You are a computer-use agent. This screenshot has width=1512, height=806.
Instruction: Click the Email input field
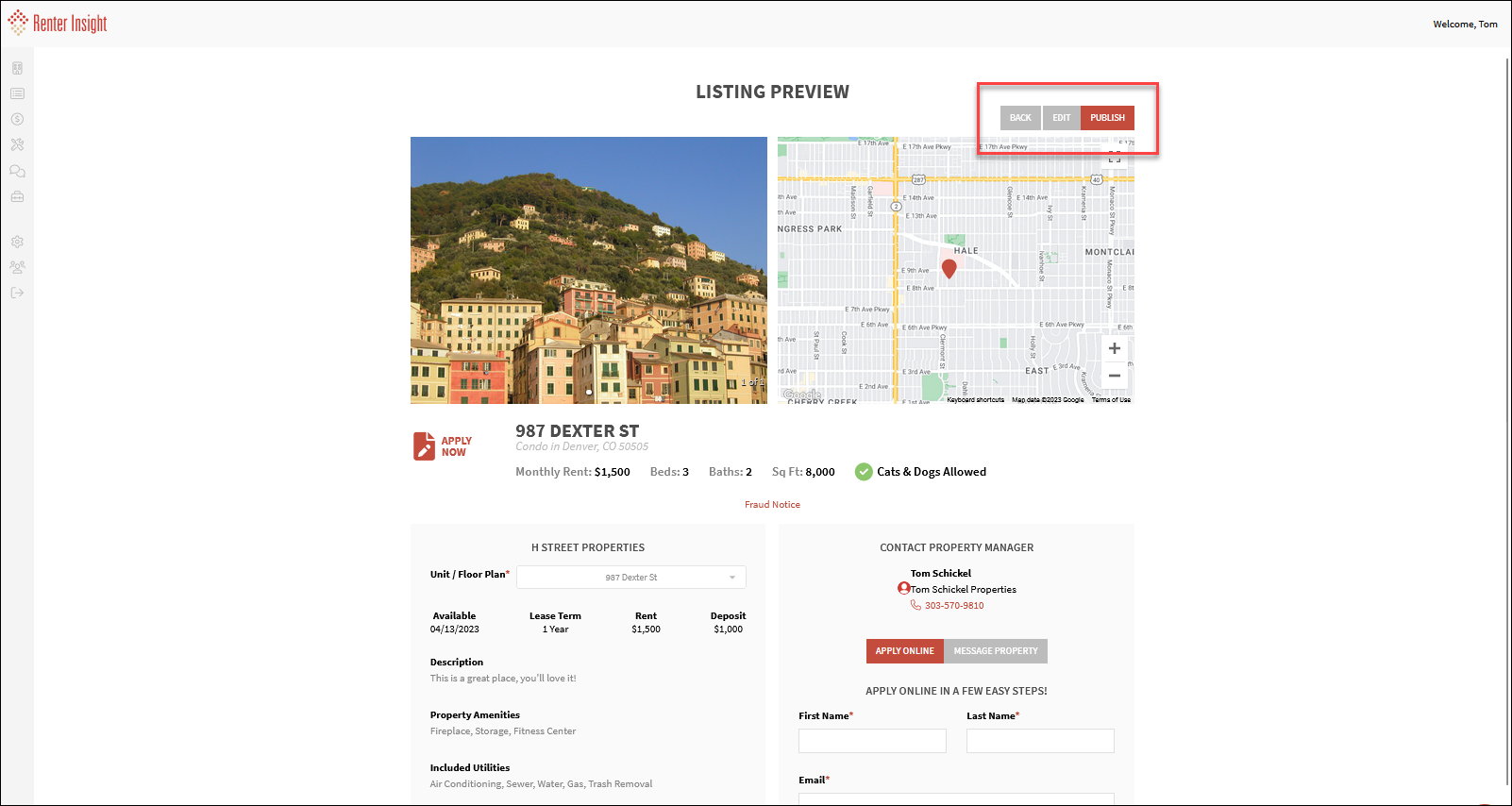956,798
